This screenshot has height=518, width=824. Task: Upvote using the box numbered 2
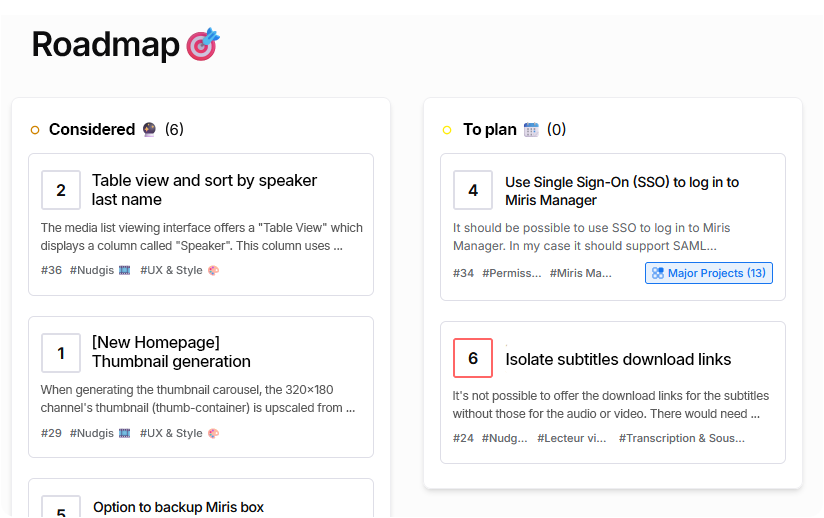coord(61,190)
